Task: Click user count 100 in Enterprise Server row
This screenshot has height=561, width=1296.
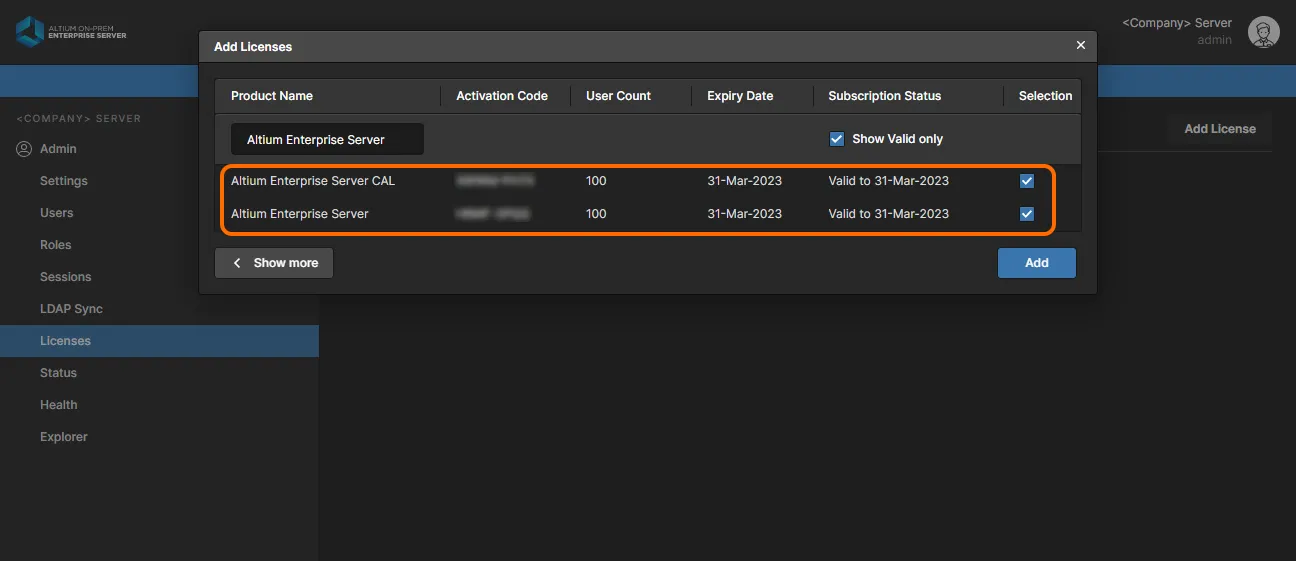Action: (x=596, y=214)
